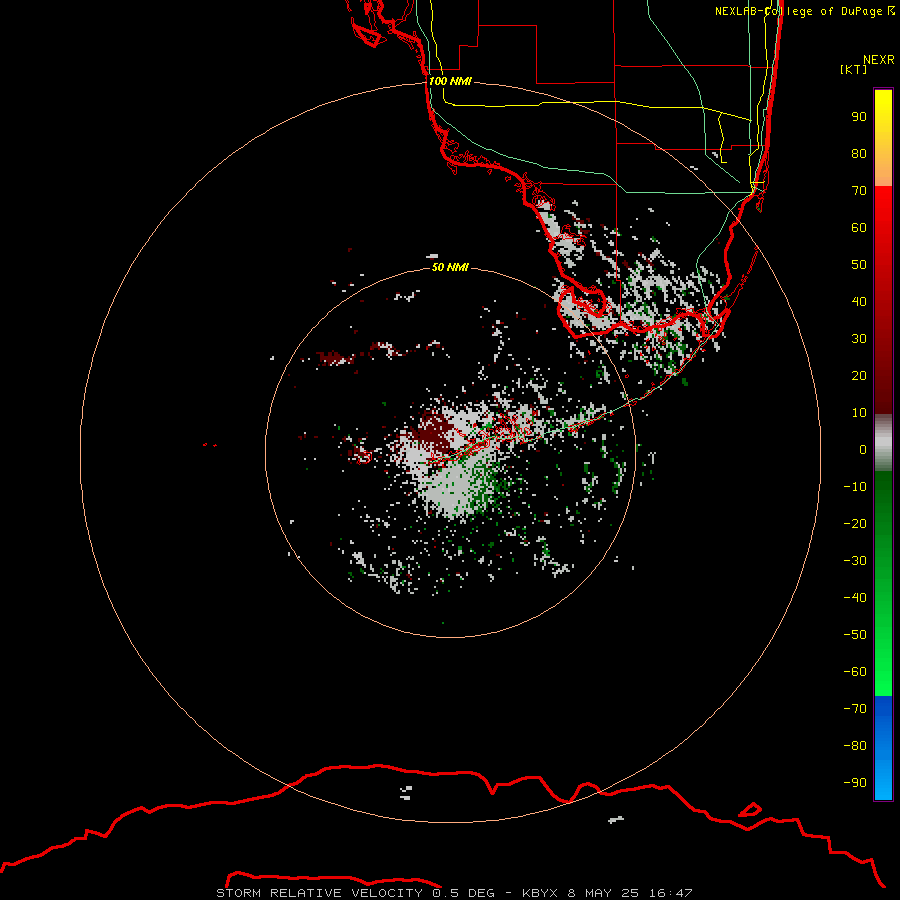The image size is (900, 900).
Task: Click the bright green segment of color scale
Action: [883, 583]
